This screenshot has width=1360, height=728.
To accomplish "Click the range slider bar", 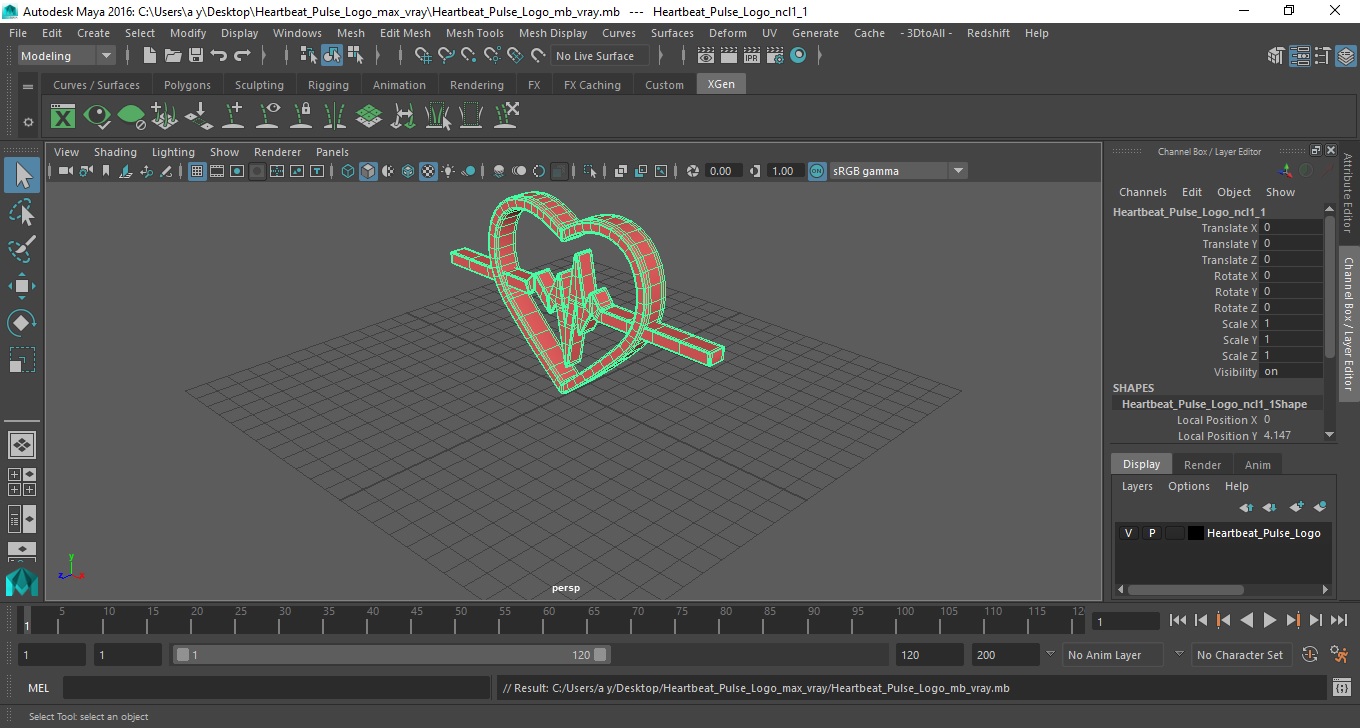I will click(392, 655).
